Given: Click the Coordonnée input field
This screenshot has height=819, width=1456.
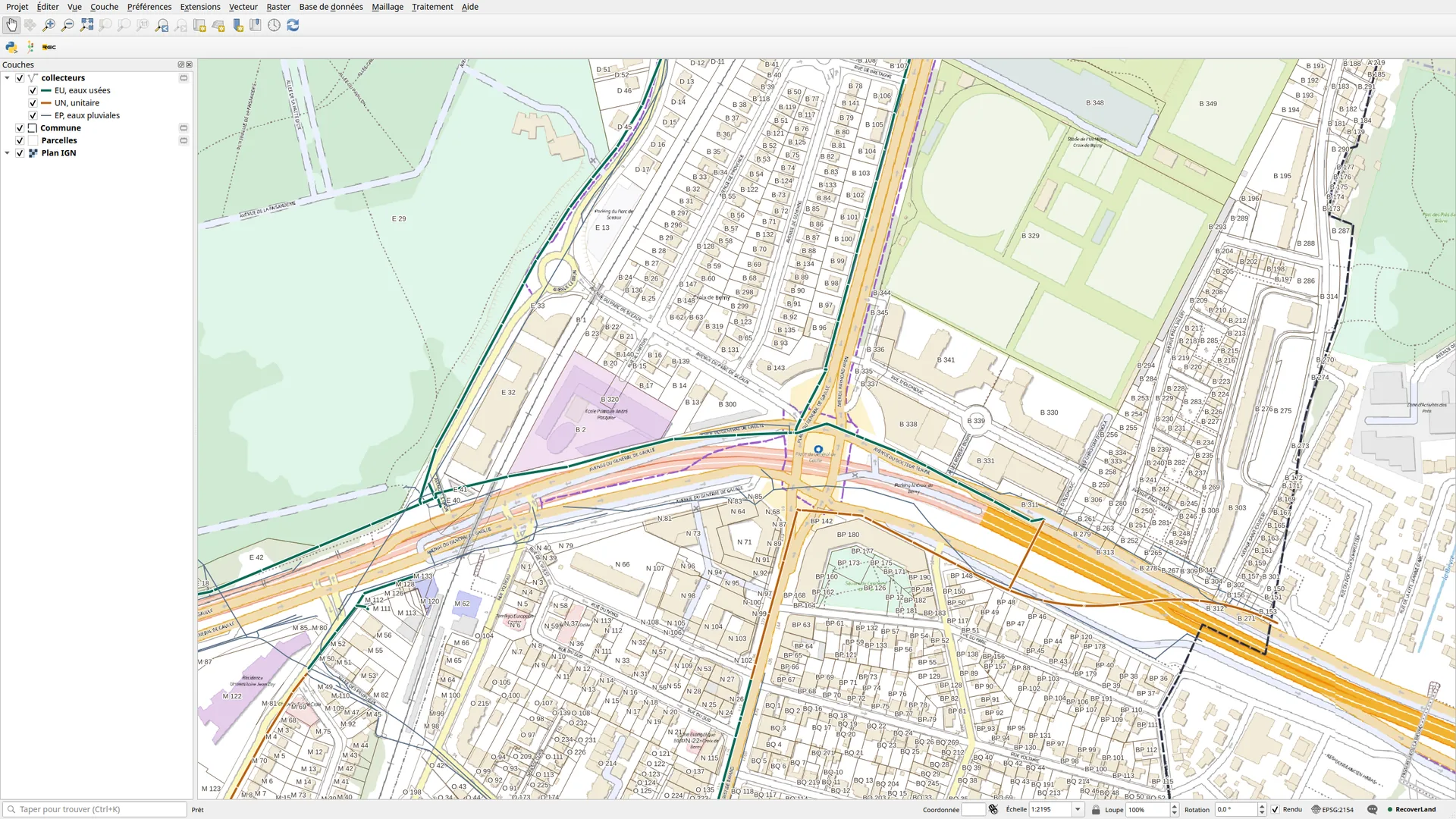Looking at the screenshot, I should (x=974, y=809).
